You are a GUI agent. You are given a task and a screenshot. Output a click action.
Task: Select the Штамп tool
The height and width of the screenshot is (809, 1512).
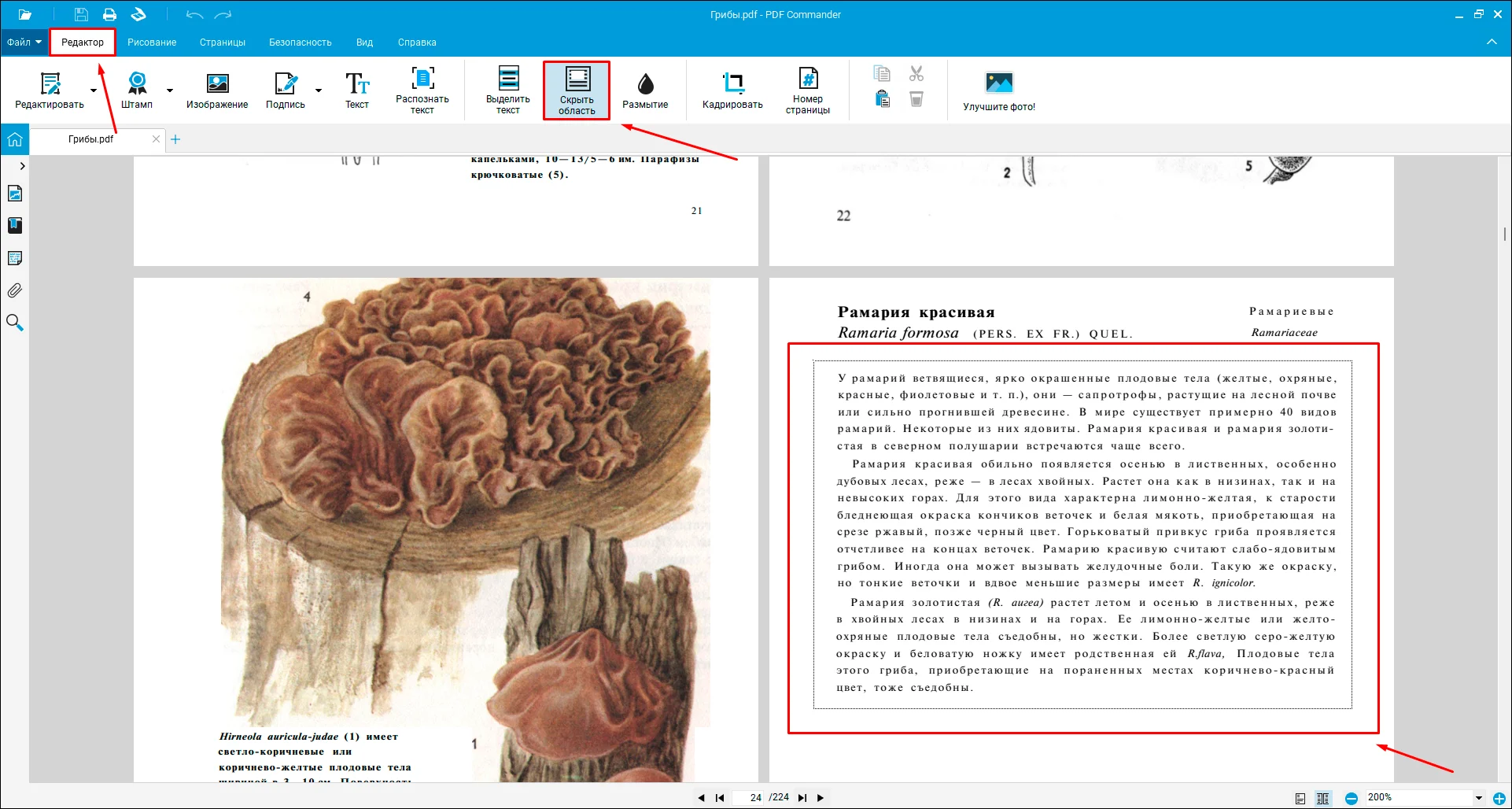click(137, 91)
